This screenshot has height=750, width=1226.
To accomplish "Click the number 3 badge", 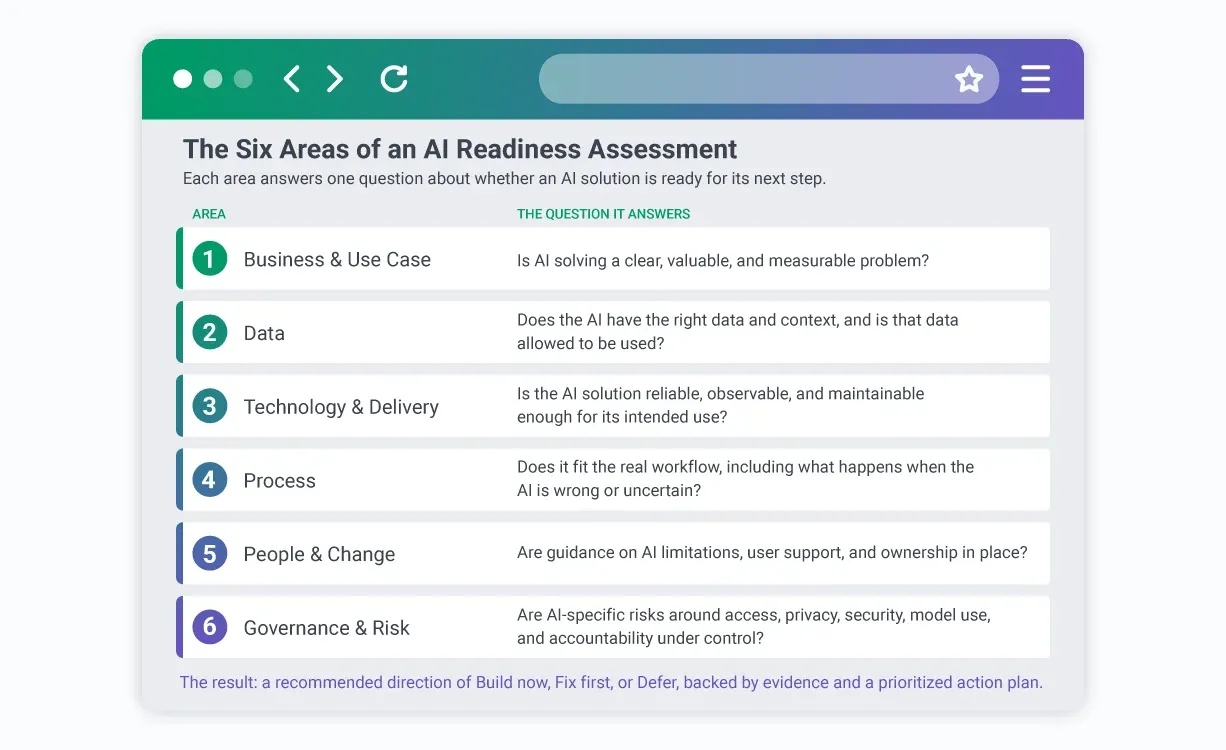I will [209, 407].
